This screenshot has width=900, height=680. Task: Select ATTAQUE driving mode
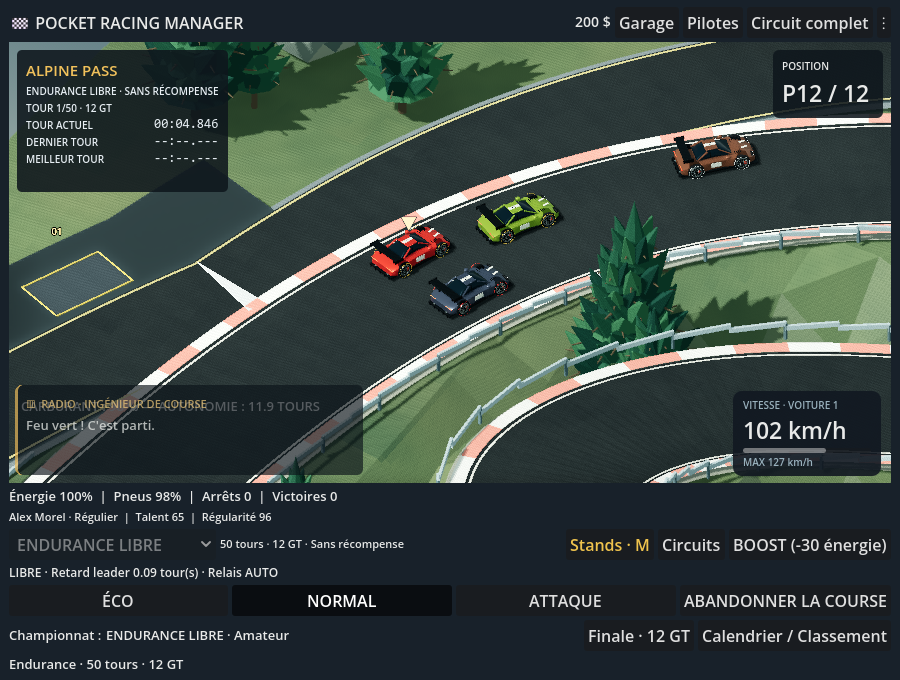tap(565, 601)
